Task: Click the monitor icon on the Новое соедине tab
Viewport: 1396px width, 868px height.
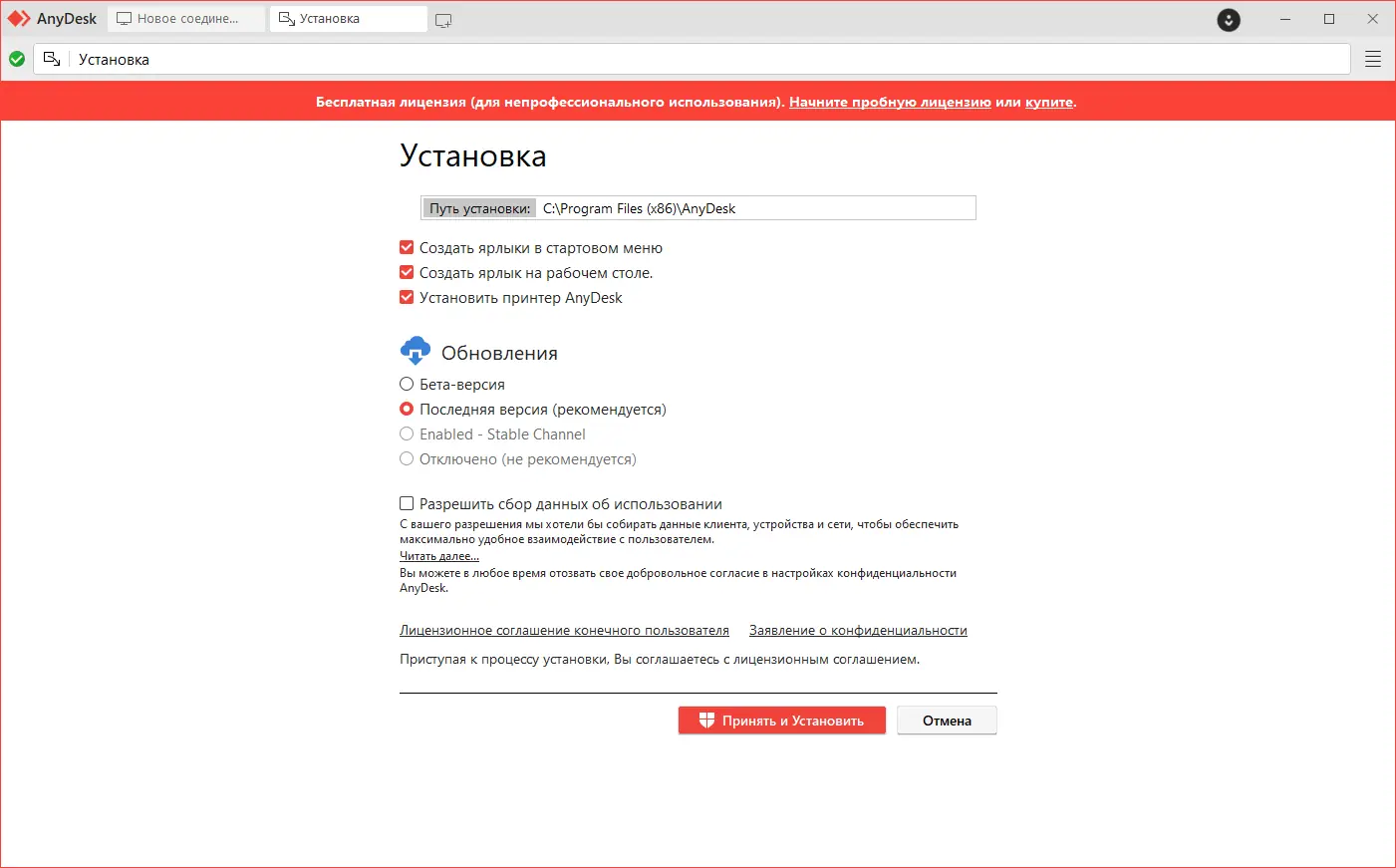Action: pos(123,18)
